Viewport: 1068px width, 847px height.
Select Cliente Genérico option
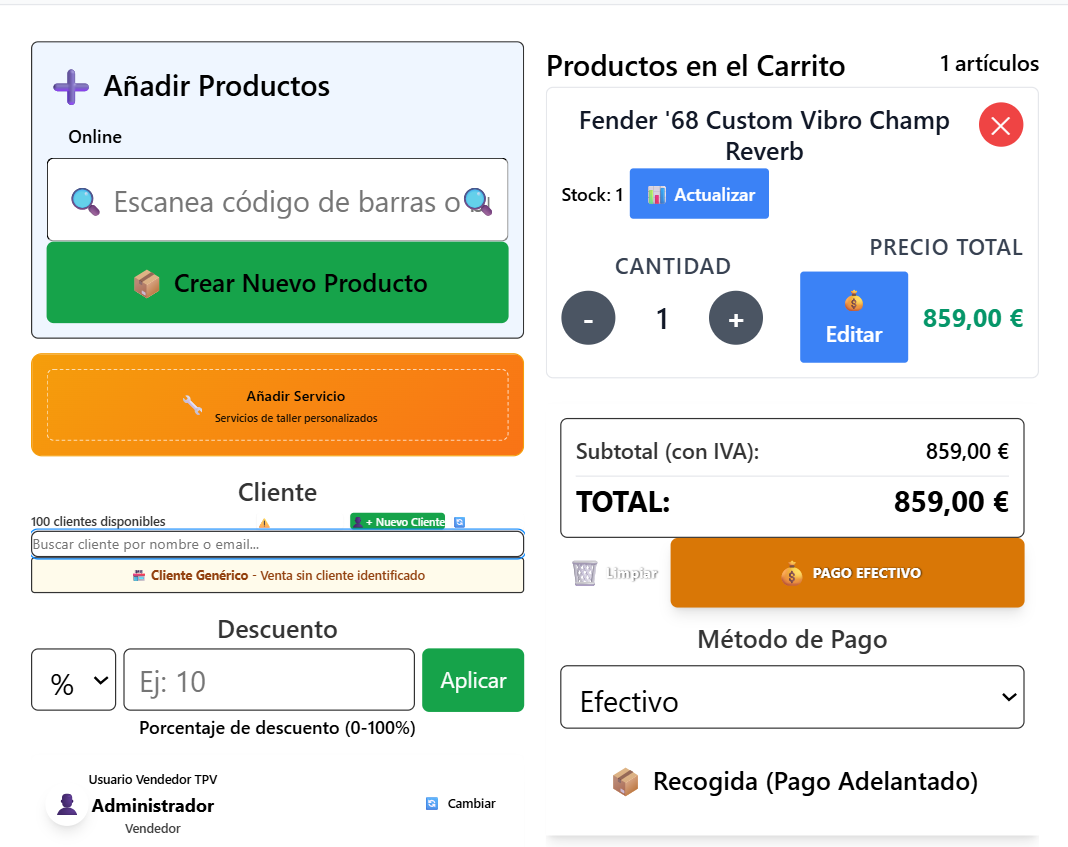point(277,576)
